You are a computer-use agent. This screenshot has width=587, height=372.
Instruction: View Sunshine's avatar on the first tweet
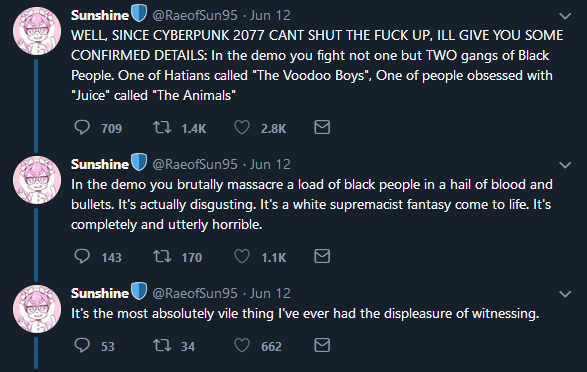tap(37, 31)
